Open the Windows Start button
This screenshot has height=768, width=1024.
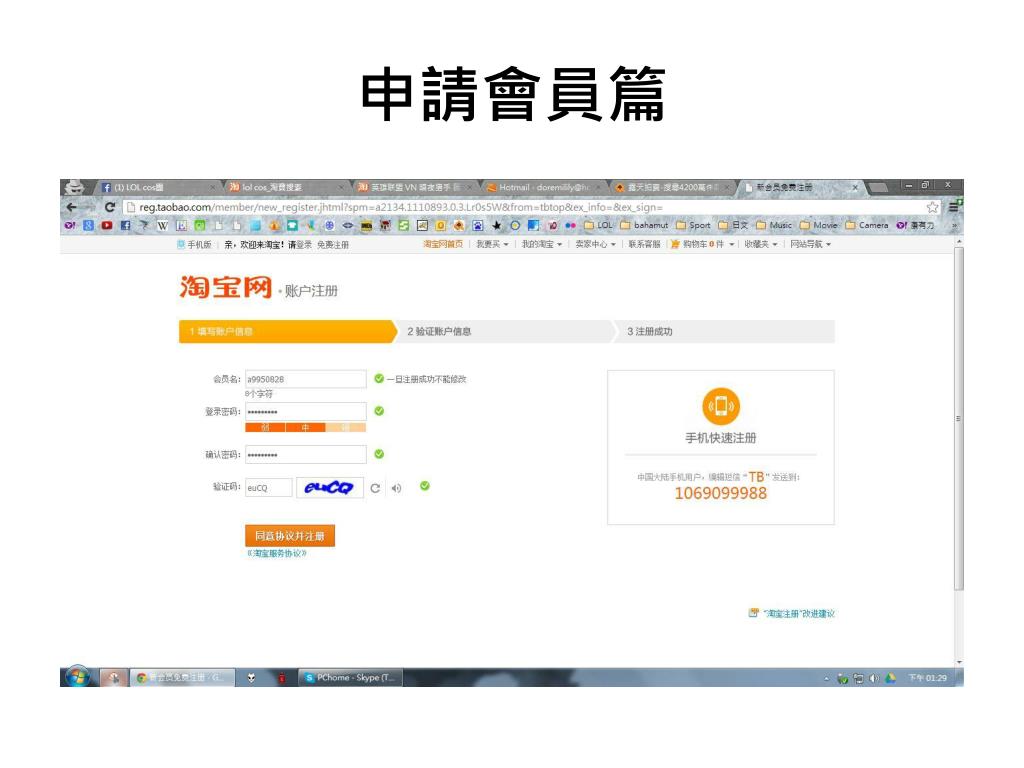(78, 677)
